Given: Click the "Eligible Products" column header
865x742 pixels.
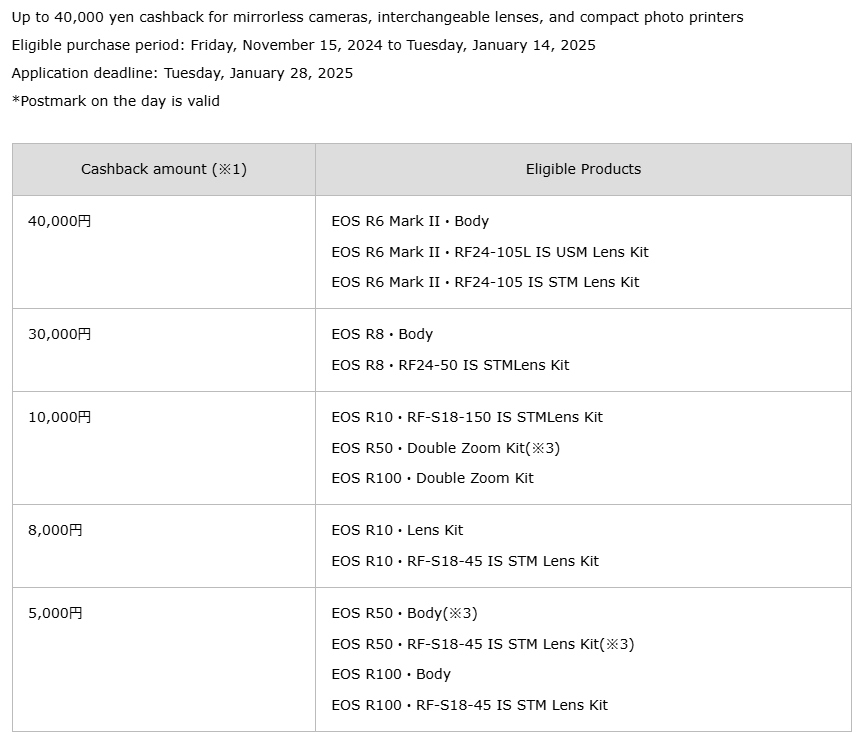Looking at the screenshot, I should pos(583,169).
